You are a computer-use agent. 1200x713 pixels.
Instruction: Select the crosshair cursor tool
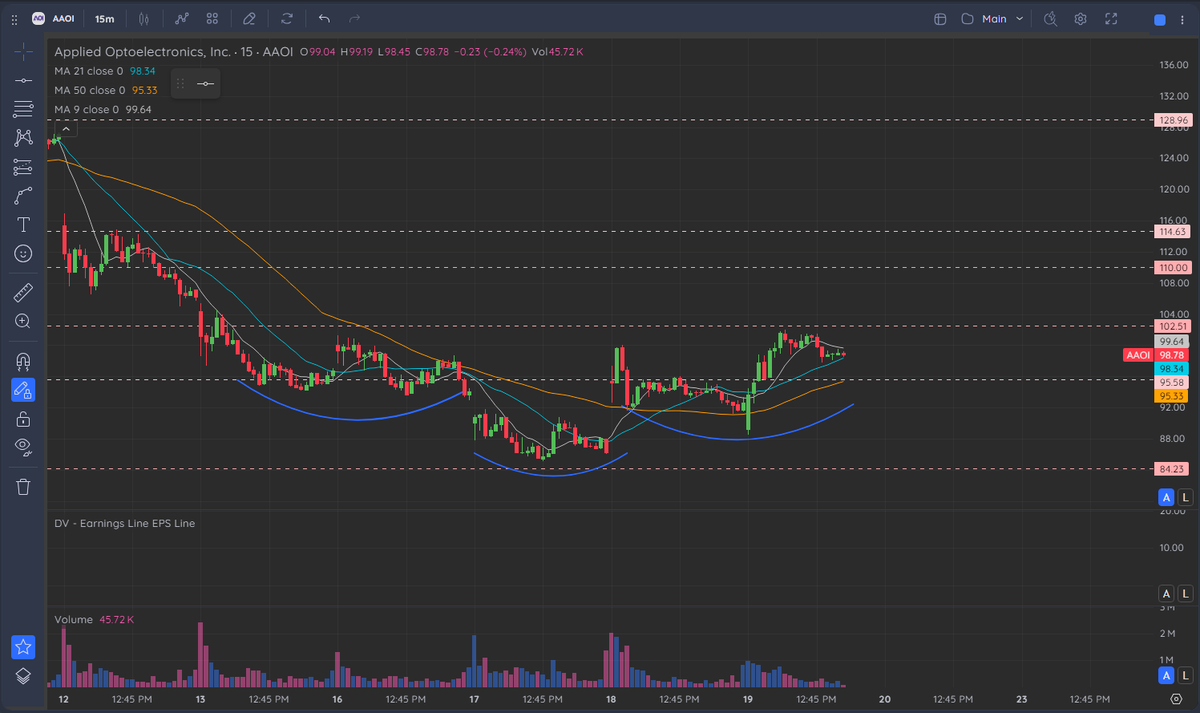point(23,50)
